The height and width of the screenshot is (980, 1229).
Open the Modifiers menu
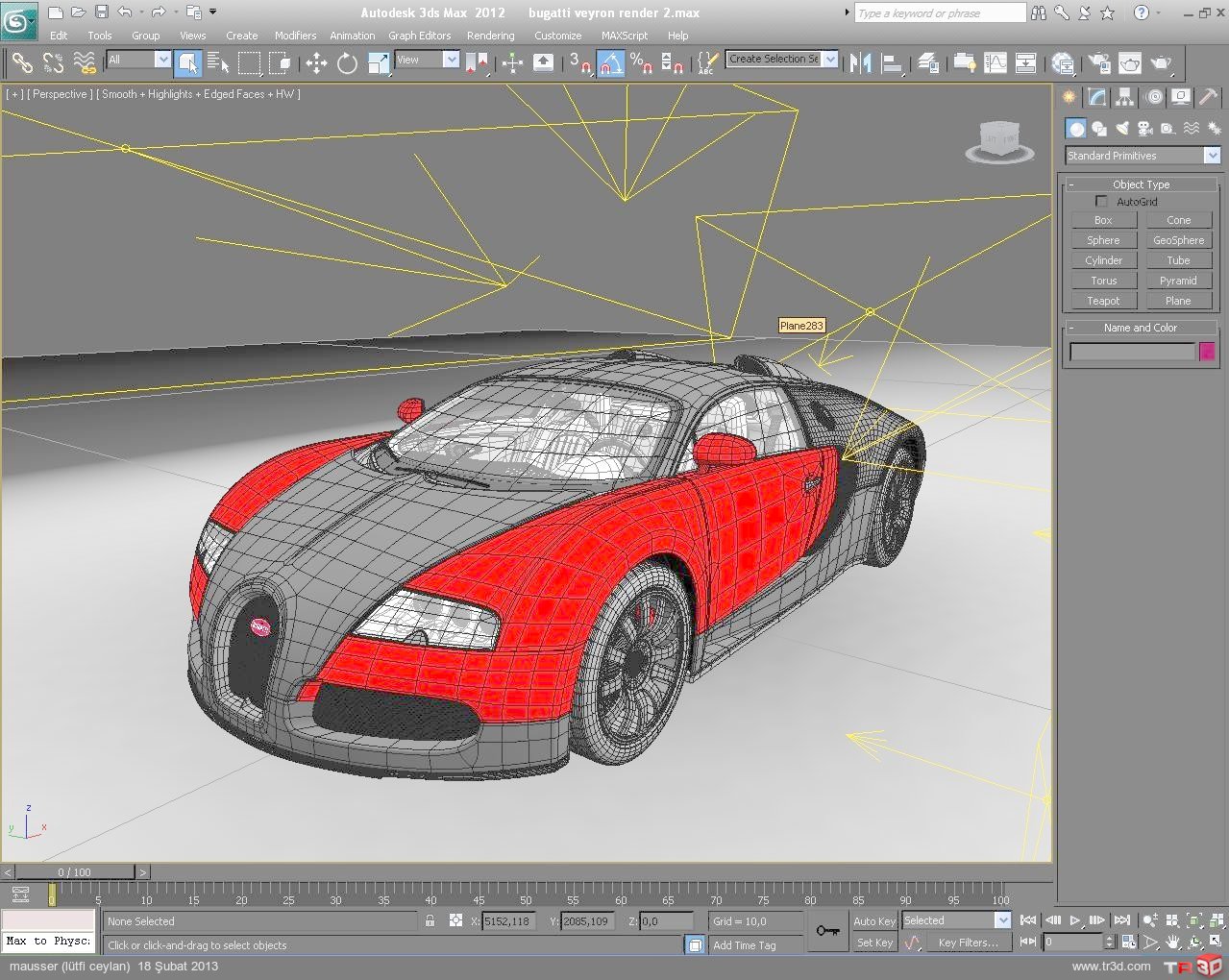click(295, 36)
